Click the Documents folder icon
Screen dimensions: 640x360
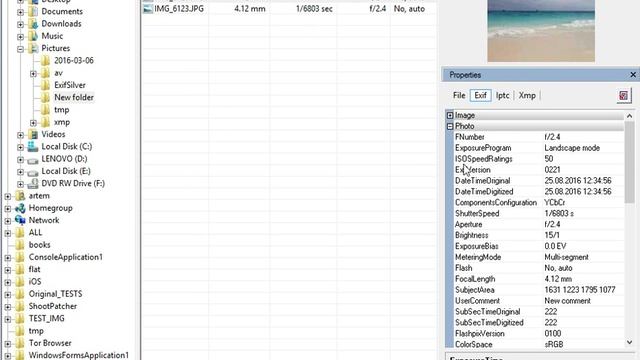33,11
